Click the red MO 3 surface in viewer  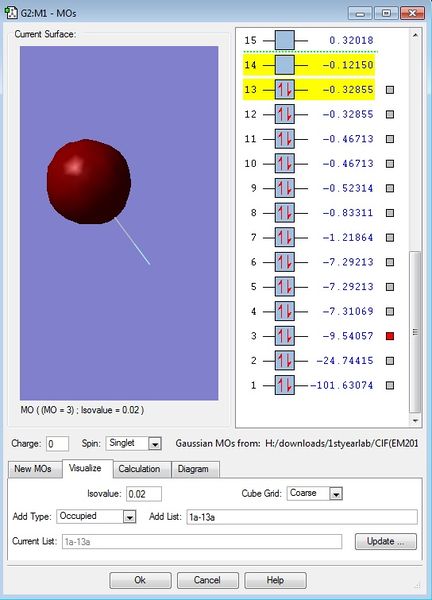click(x=89, y=182)
